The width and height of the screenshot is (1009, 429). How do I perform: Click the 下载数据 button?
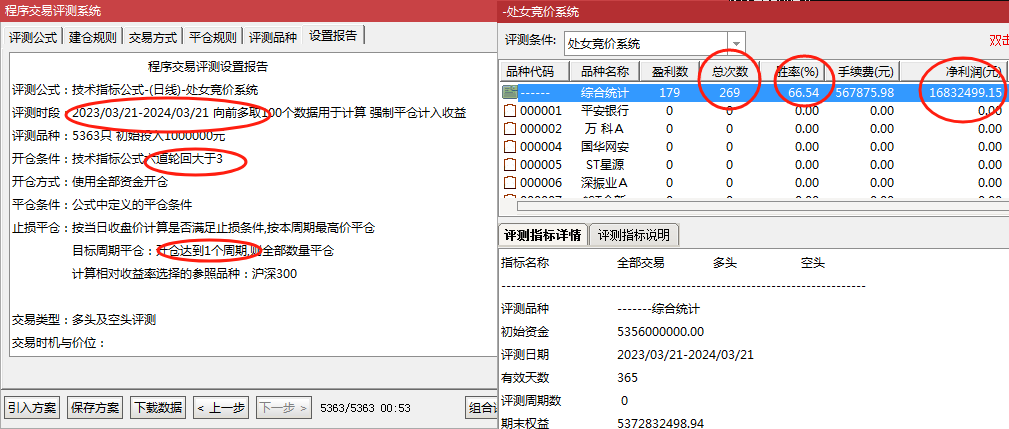coord(158,407)
